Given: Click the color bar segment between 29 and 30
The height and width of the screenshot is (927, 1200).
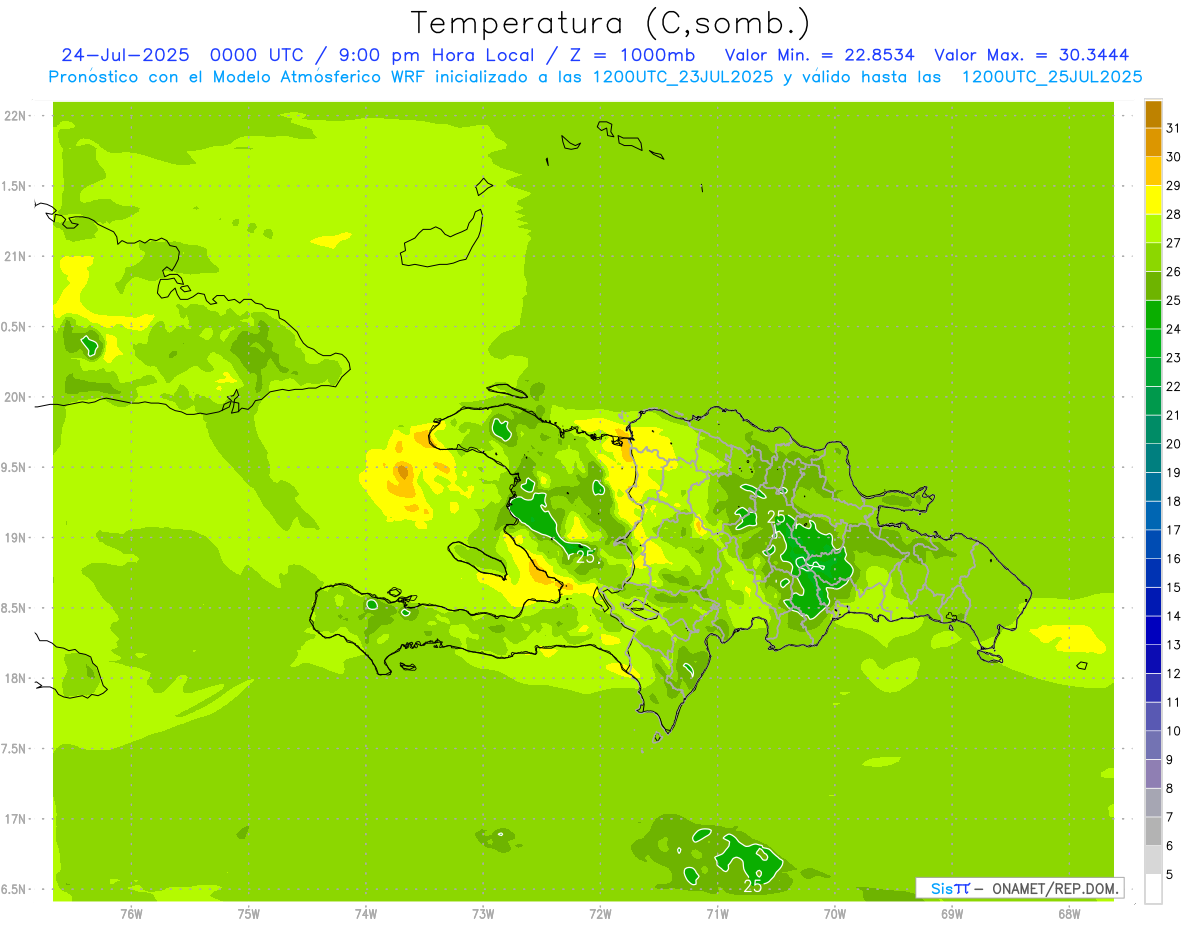Looking at the screenshot, I should coord(1153,171).
